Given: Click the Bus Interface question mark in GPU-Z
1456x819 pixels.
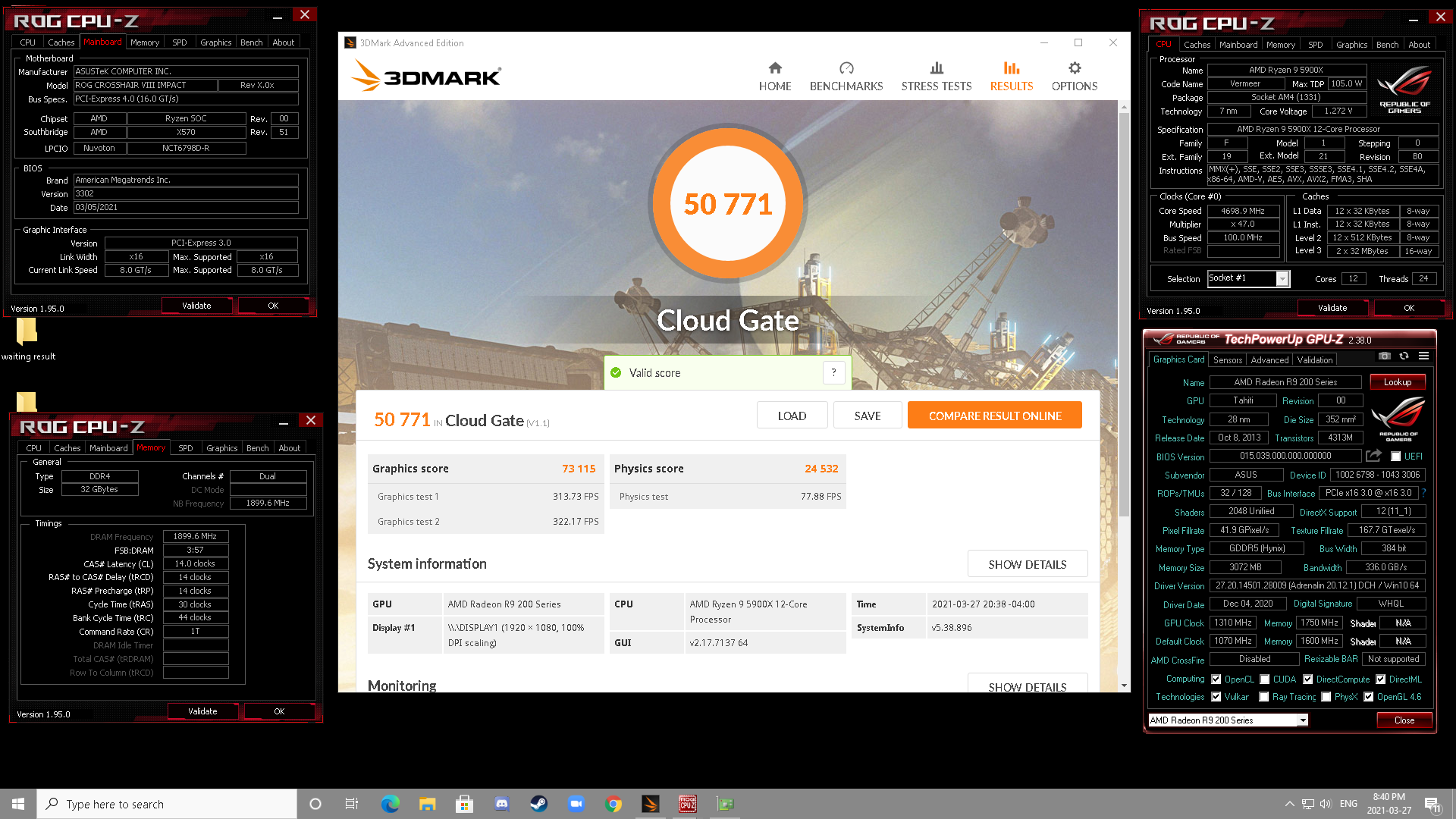Looking at the screenshot, I should click(1423, 493).
